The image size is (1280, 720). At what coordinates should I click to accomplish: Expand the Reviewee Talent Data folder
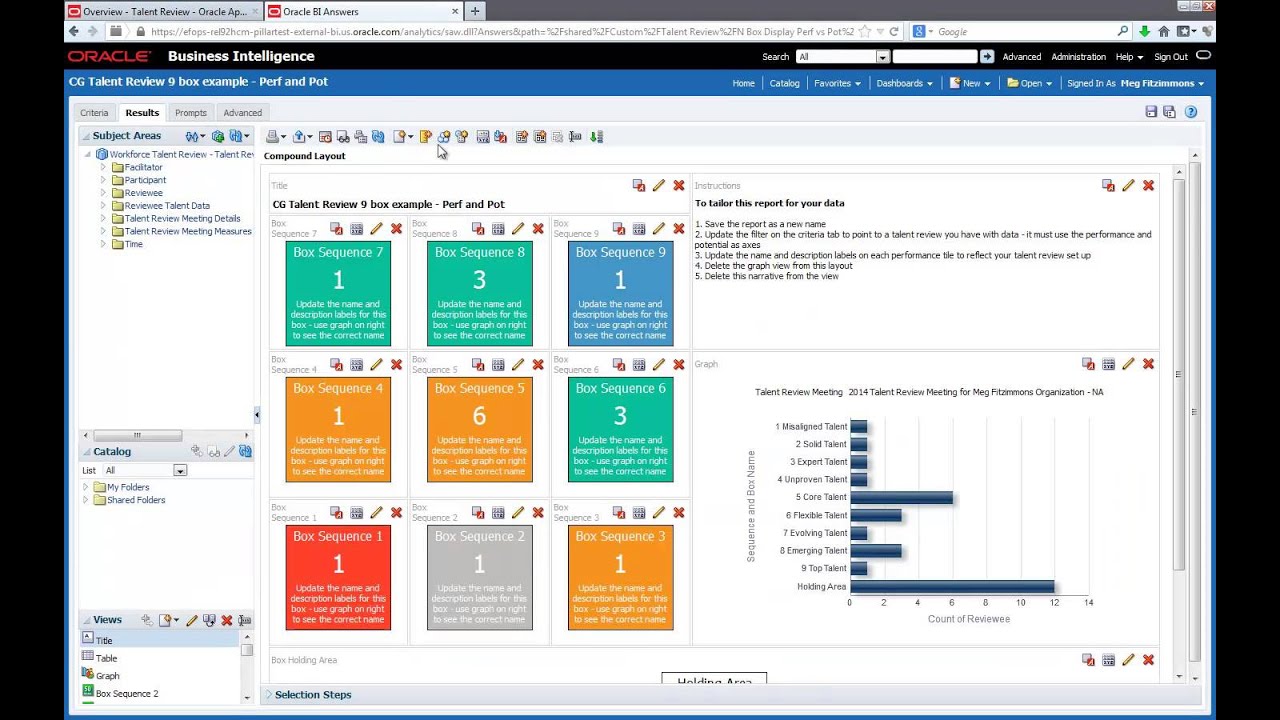[x=103, y=205]
